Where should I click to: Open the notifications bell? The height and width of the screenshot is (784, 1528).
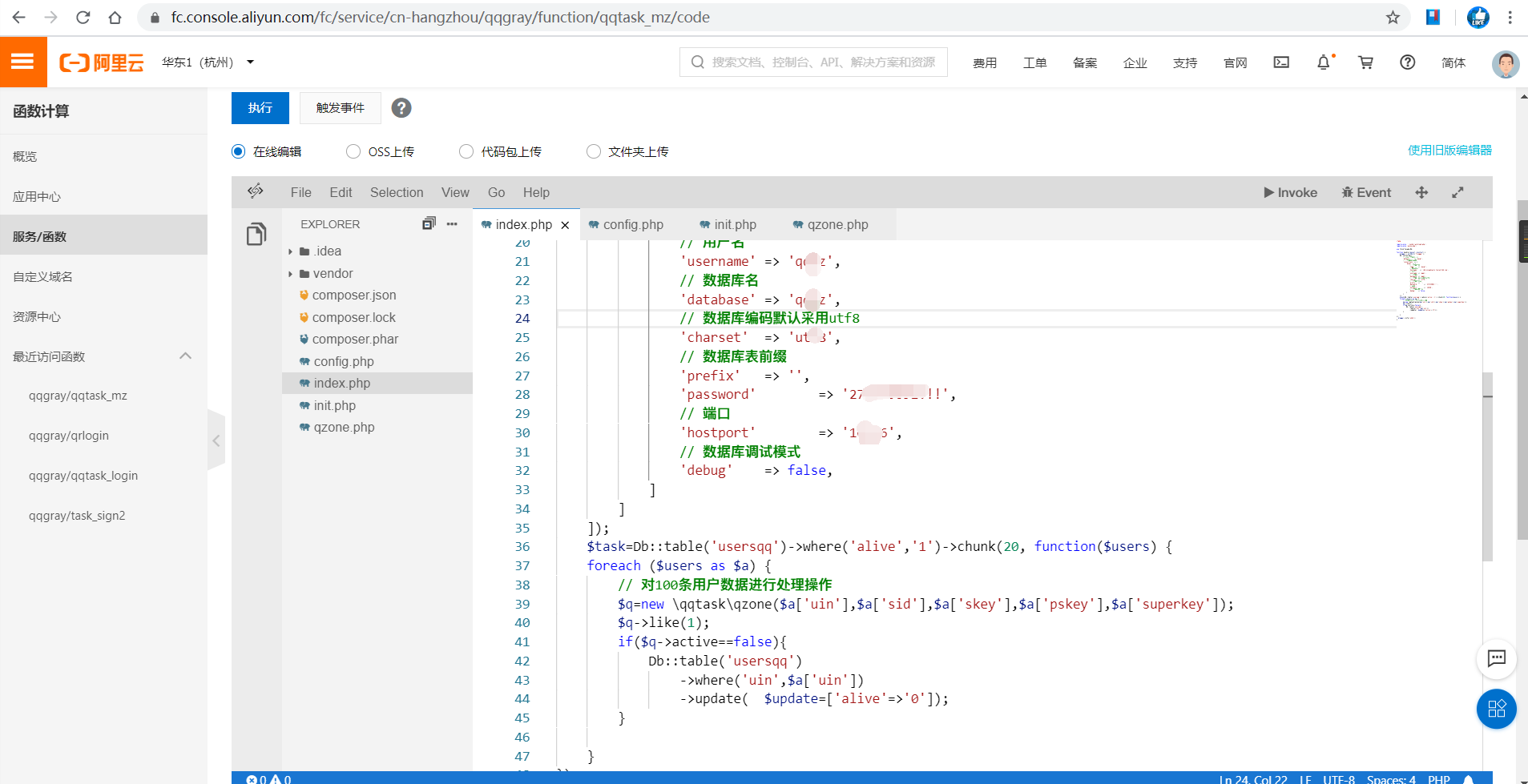[1324, 62]
